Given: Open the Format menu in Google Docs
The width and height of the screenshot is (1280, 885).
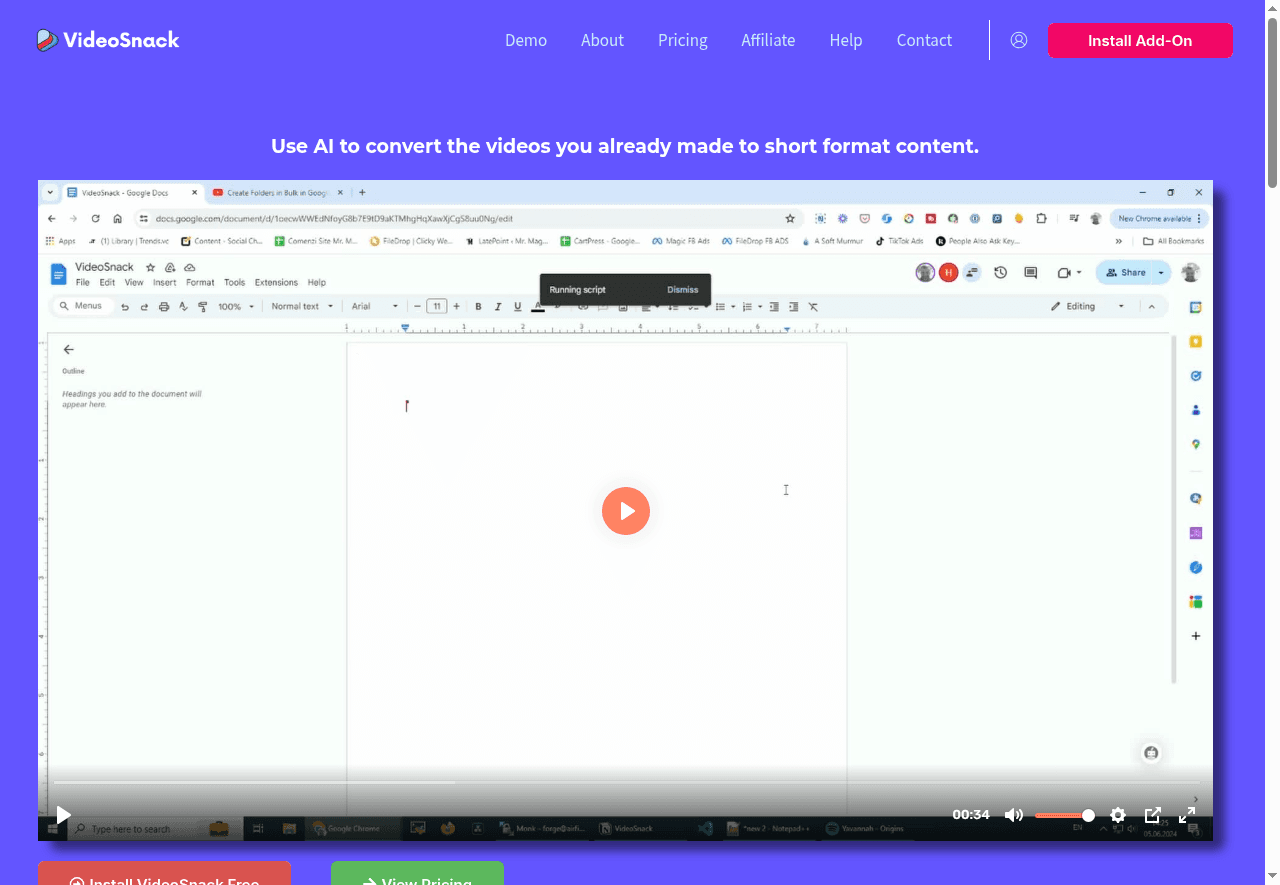Looking at the screenshot, I should [200, 282].
